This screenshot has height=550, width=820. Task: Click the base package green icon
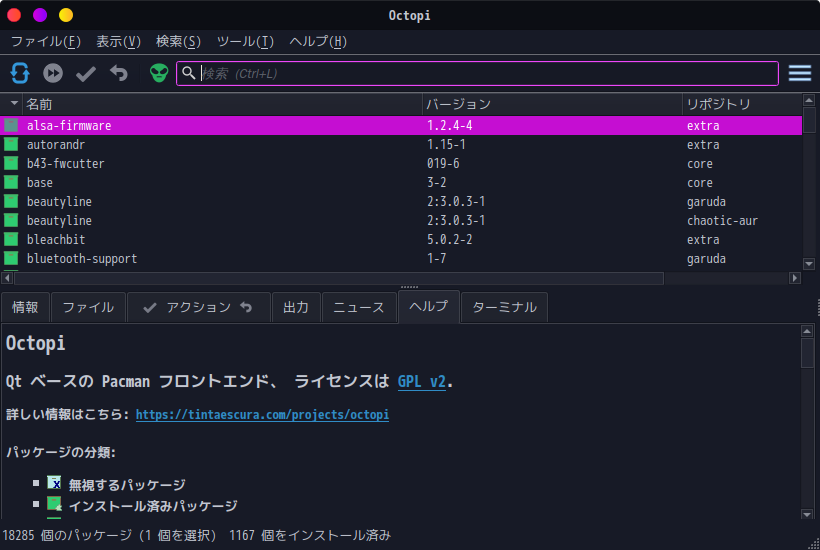coord(11,182)
